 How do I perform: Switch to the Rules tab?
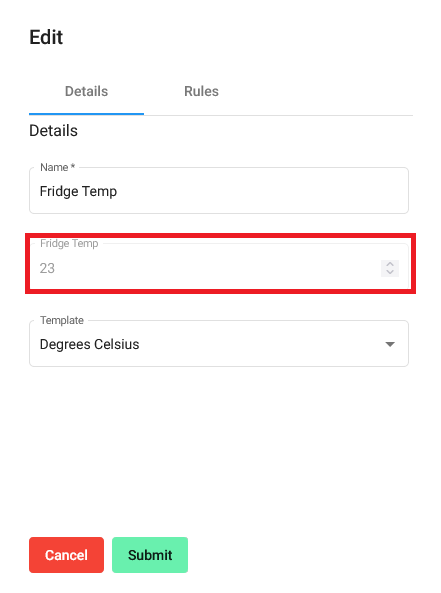[201, 91]
